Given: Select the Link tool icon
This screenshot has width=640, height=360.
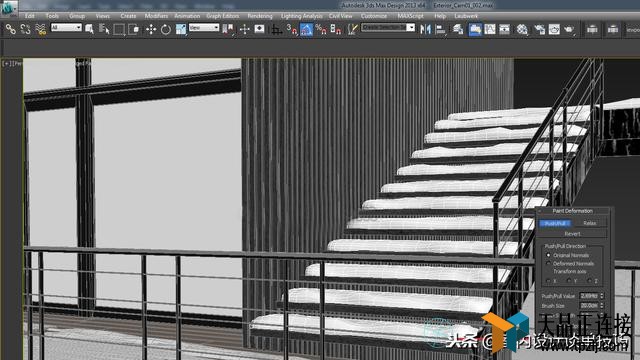Looking at the screenshot, I should pos(11,29).
